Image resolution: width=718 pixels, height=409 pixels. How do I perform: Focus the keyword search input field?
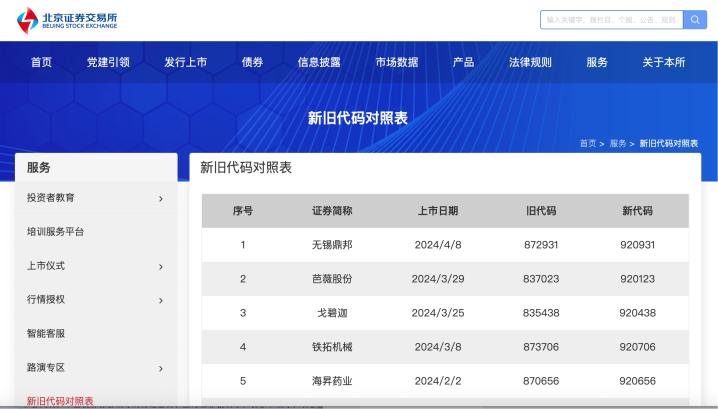[x=610, y=20]
